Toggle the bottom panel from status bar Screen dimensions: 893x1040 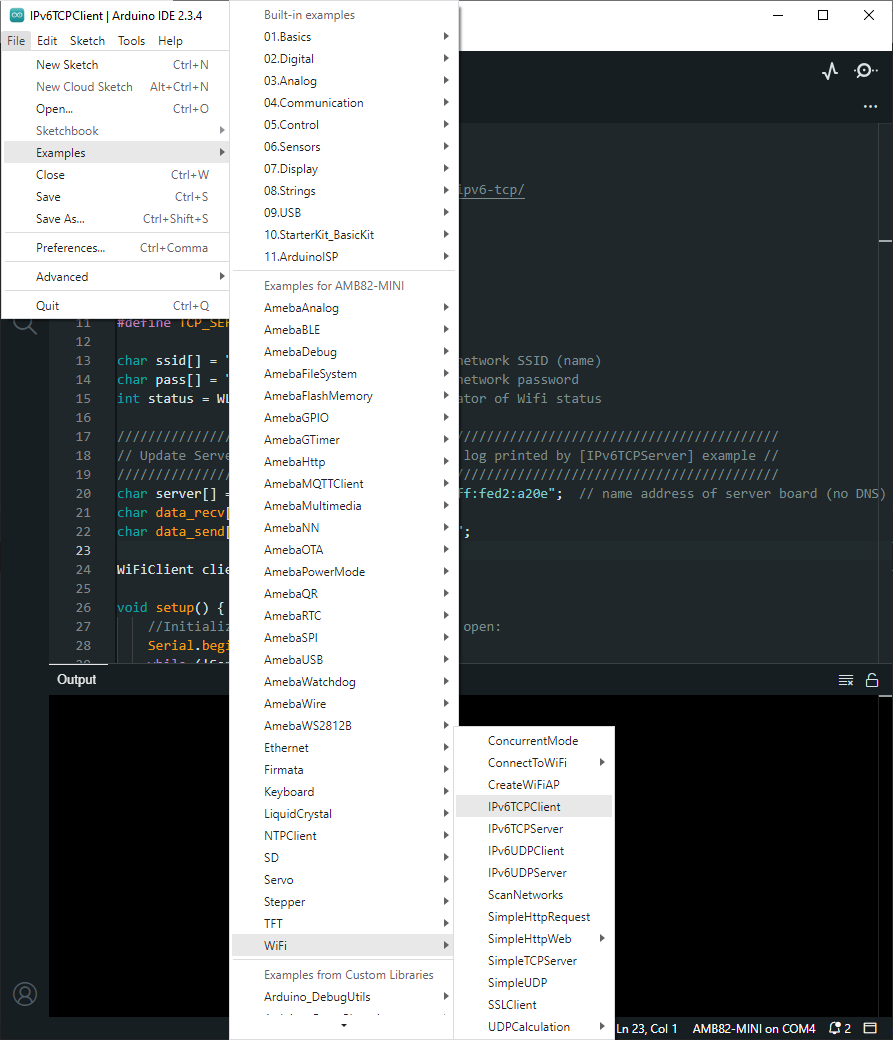point(870,1028)
